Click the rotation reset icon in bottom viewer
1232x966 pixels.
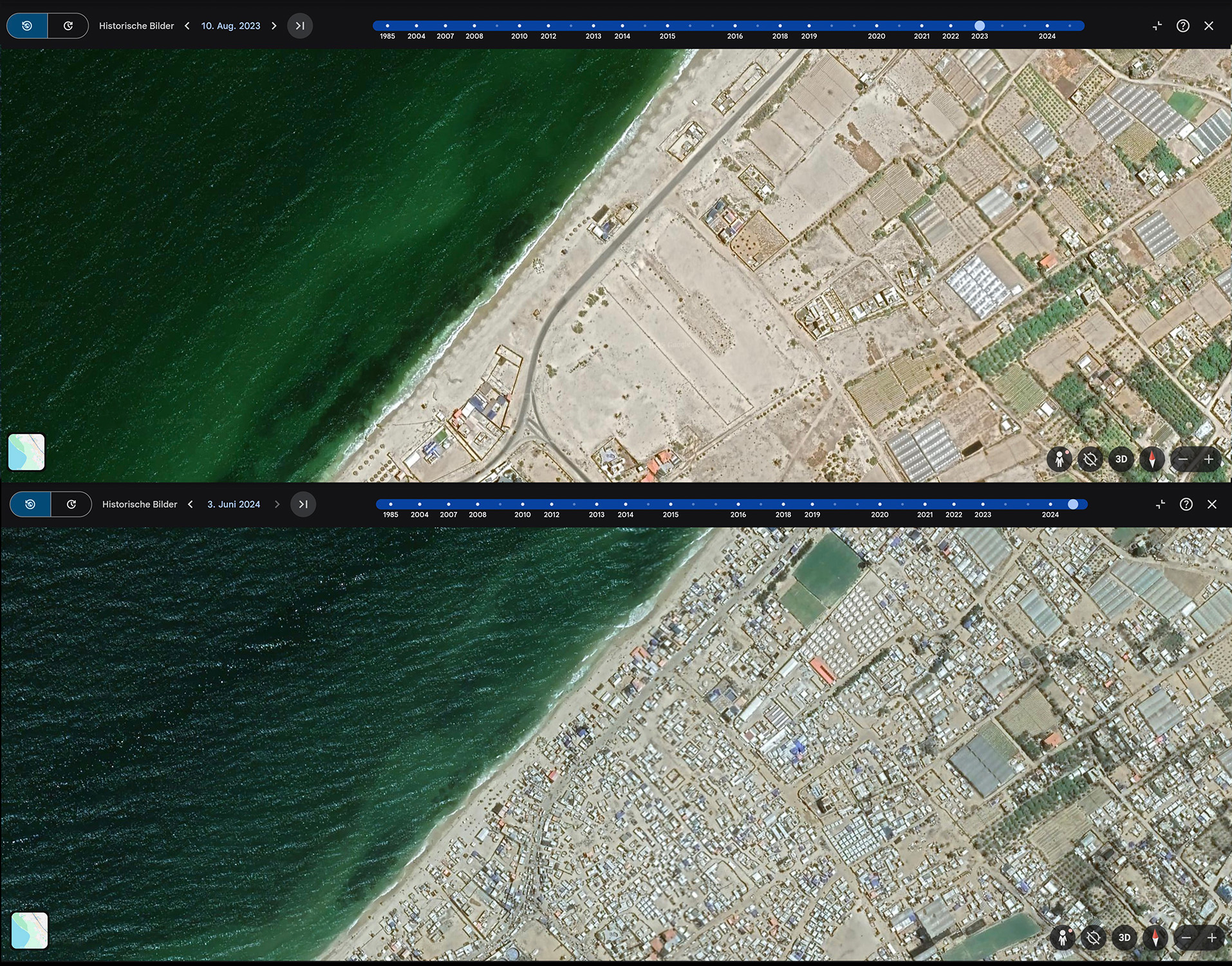pyautogui.click(x=1094, y=938)
